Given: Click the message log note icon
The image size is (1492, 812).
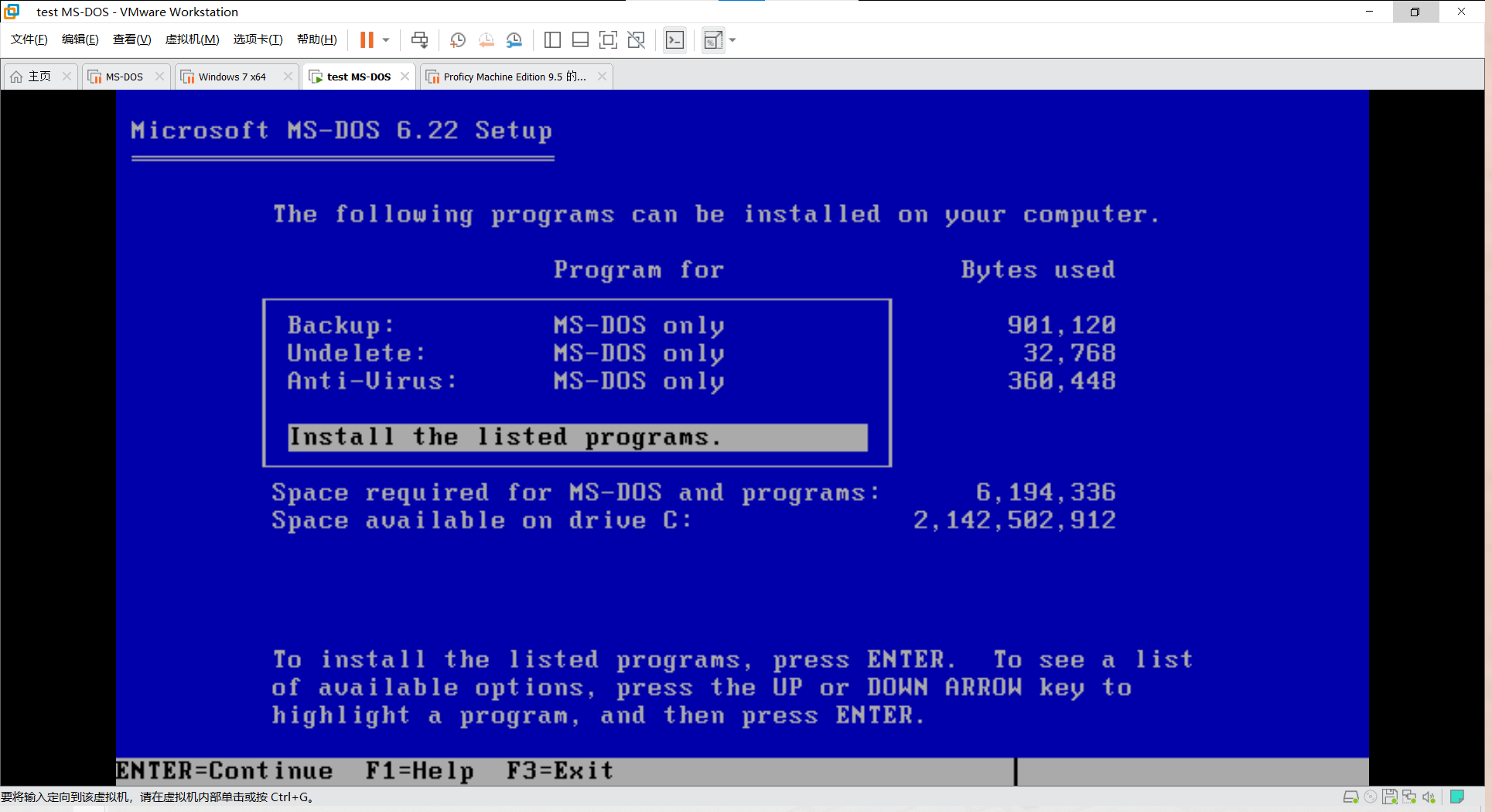Looking at the screenshot, I should (1457, 797).
